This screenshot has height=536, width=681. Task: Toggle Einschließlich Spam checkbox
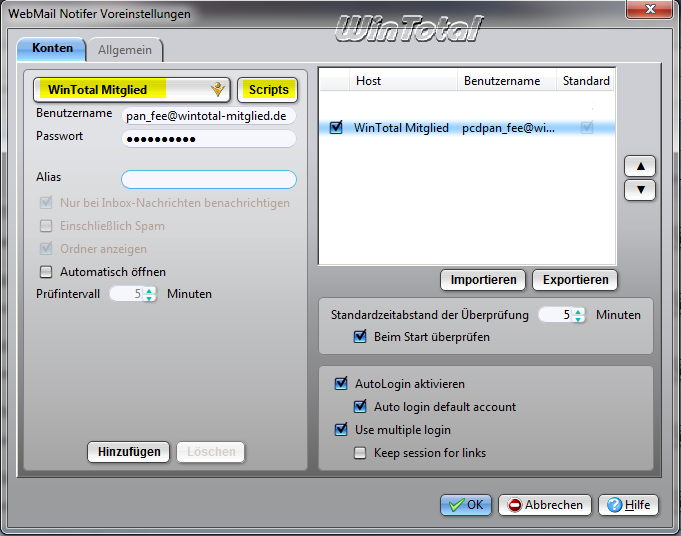click(x=46, y=226)
